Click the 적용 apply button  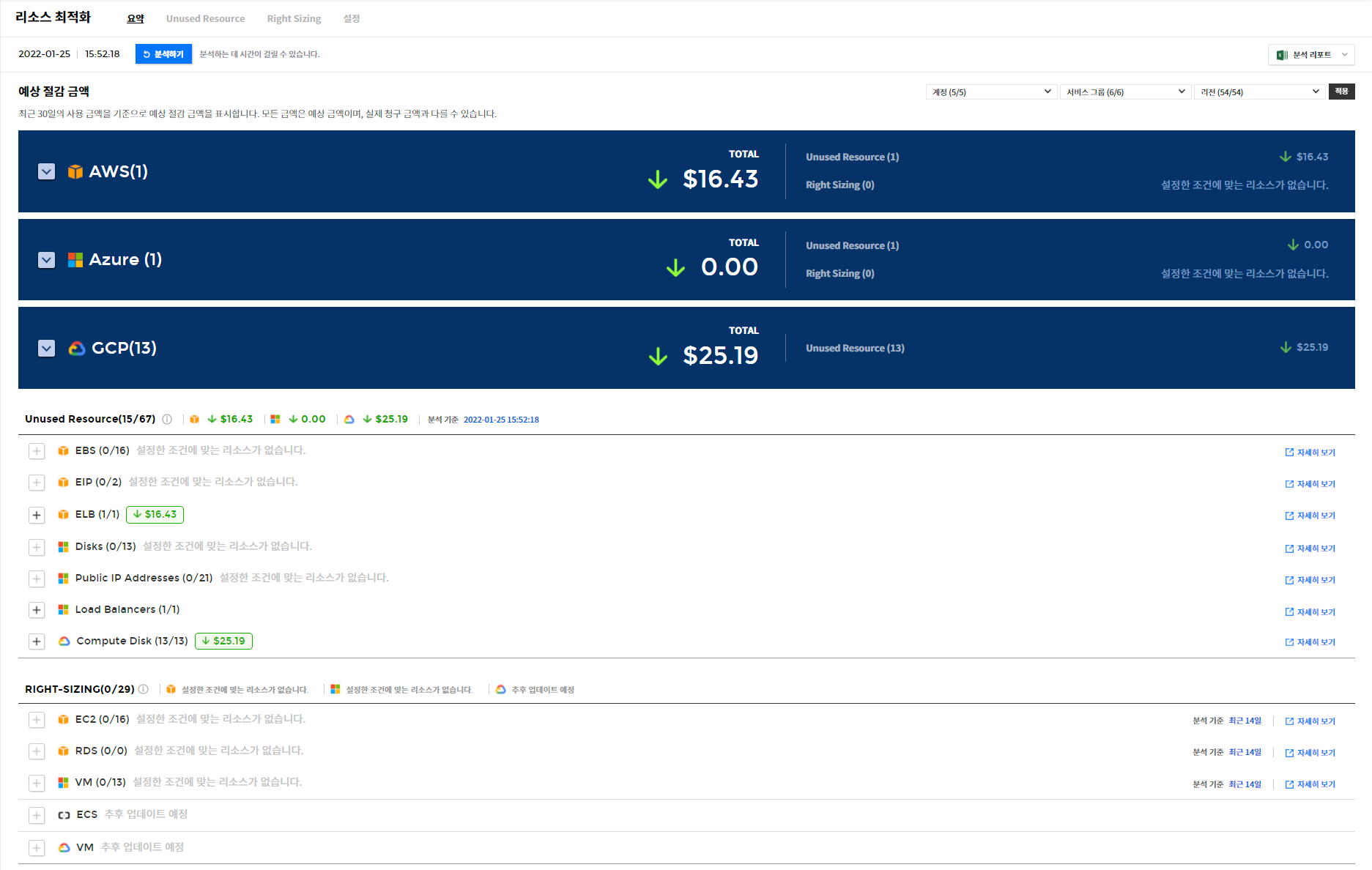(1341, 92)
